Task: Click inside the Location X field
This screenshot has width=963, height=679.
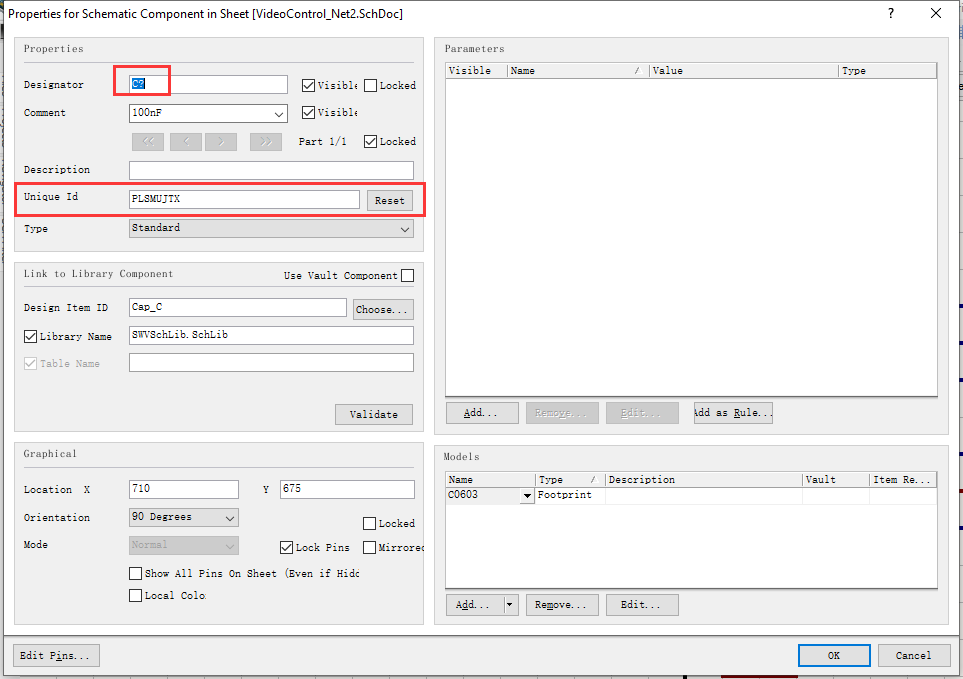Action: click(x=183, y=489)
